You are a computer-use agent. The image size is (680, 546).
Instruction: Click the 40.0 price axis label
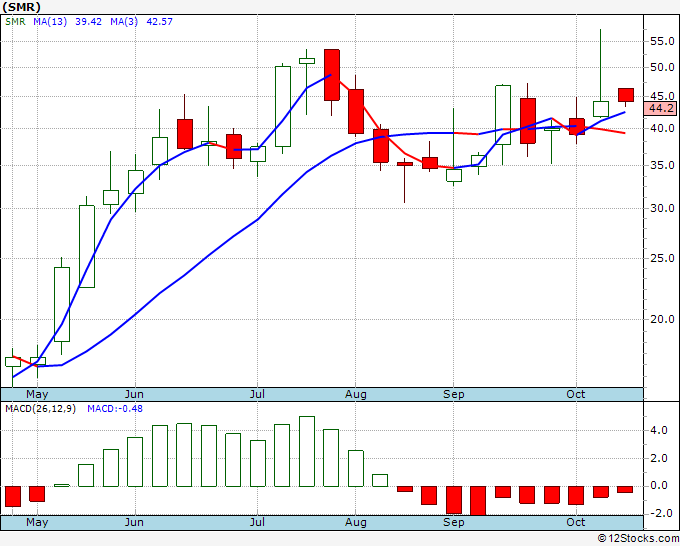pos(662,128)
